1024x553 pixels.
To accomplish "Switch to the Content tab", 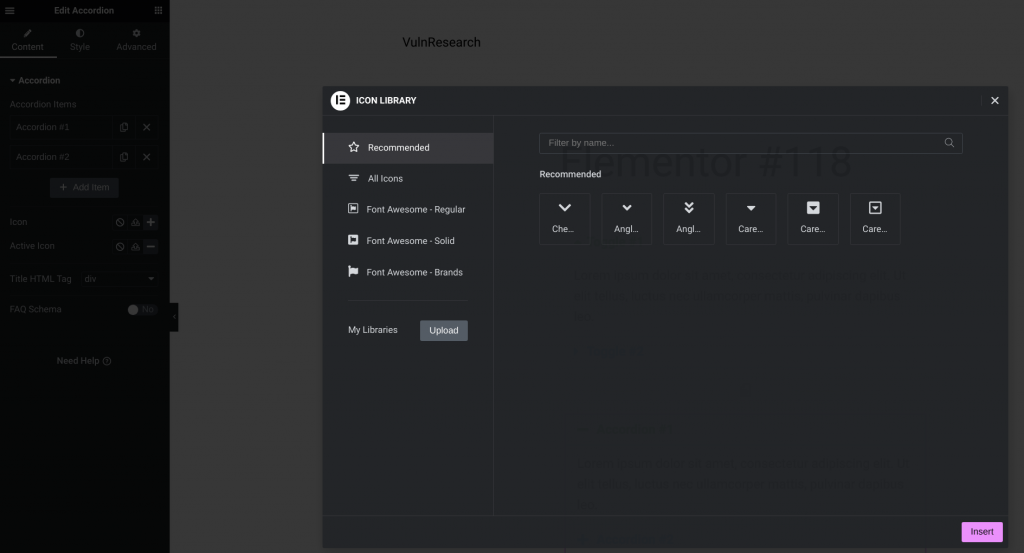I will point(27,40).
